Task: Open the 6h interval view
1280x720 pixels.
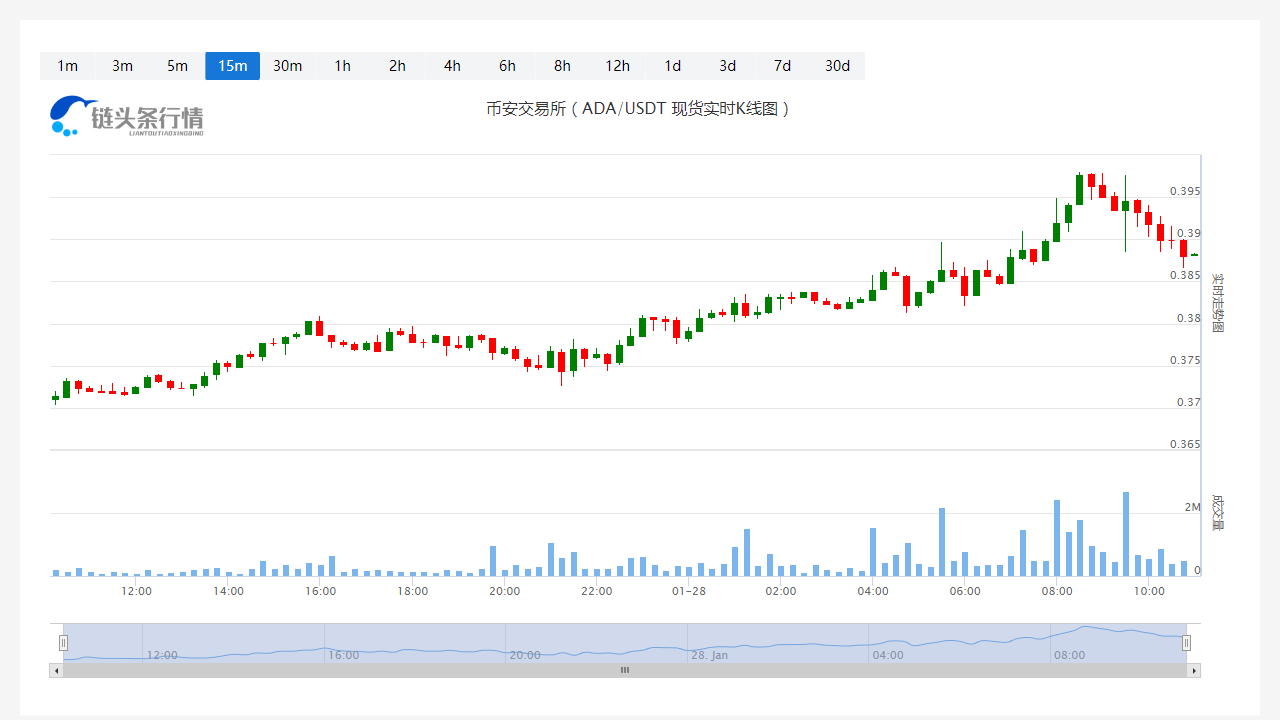Action: 507,66
